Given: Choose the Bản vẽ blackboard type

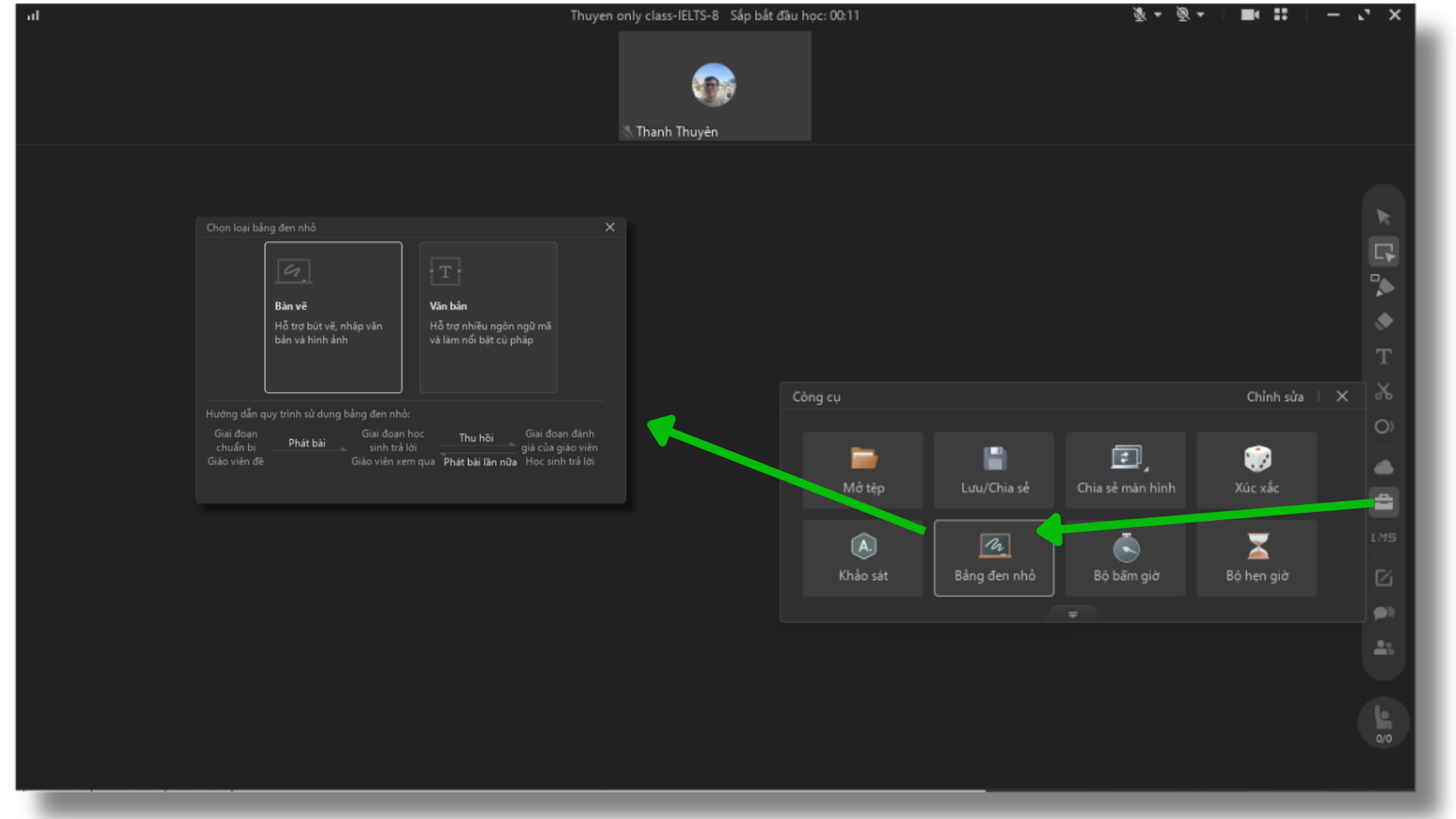Looking at the screenshot, I should point(333,317).
